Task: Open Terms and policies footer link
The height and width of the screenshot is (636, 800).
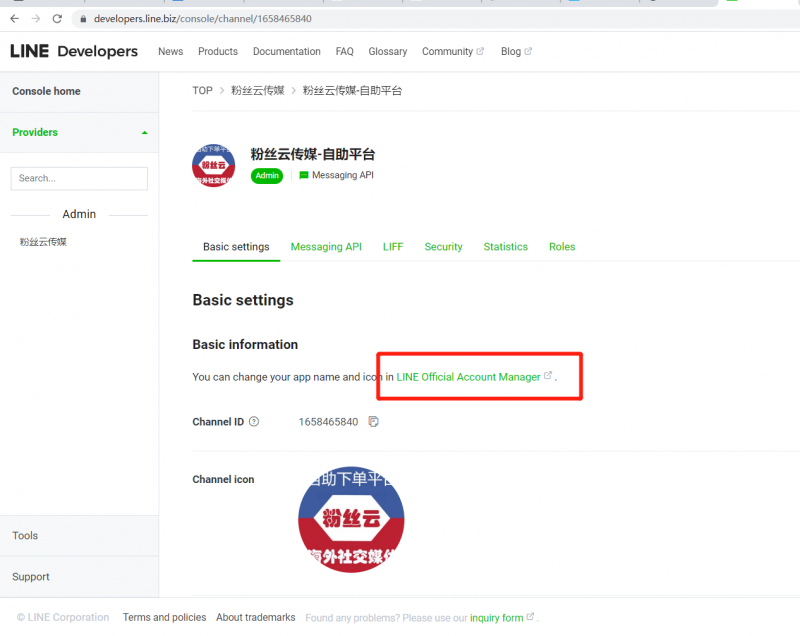Action: pos(164,618)
